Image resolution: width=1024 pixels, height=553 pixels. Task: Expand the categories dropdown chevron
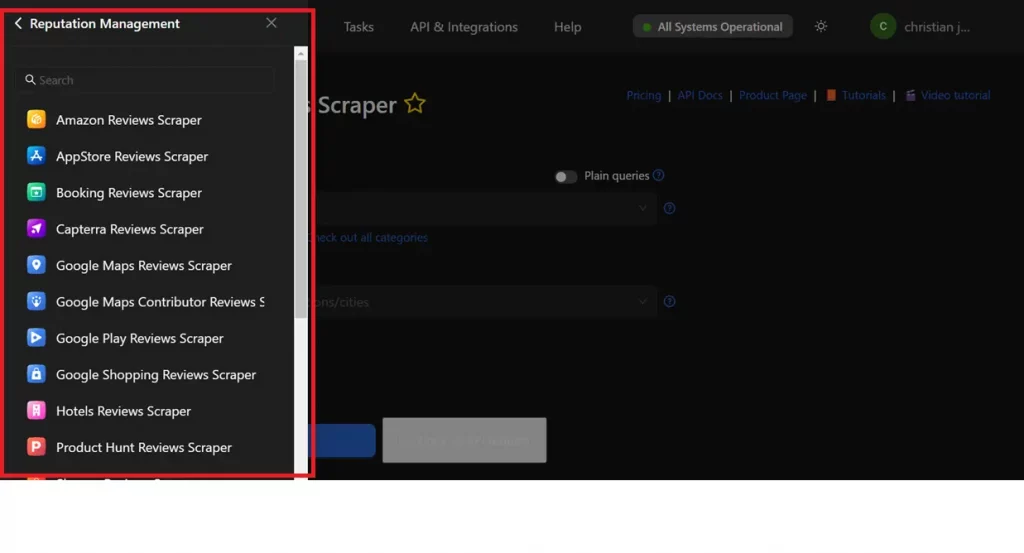click(643, 209)
